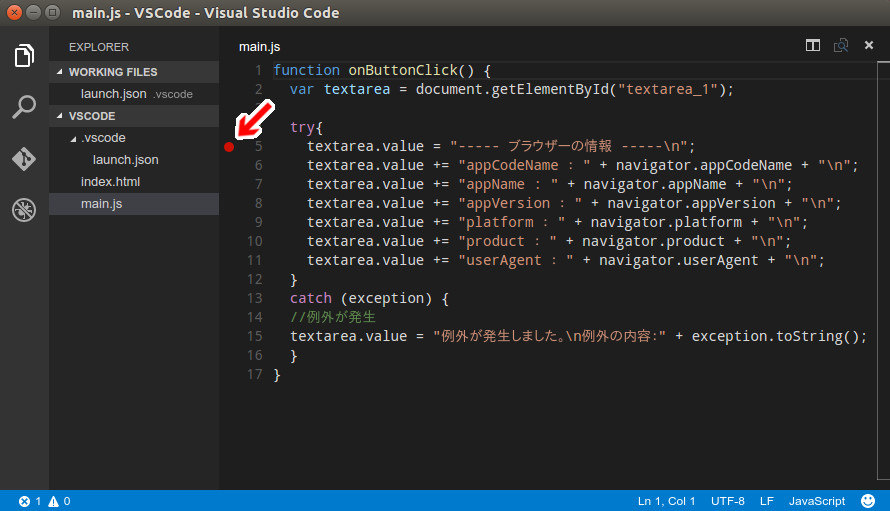Click line number 13 in the gutter
The width and height of the screenshot is (890, 511).
pos(255,298)
